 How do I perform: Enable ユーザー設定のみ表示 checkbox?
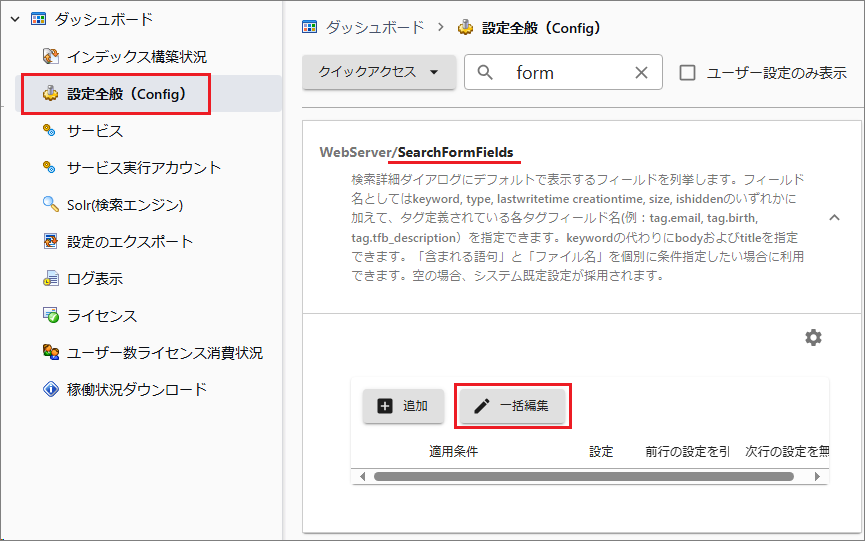tap(687, 73)
